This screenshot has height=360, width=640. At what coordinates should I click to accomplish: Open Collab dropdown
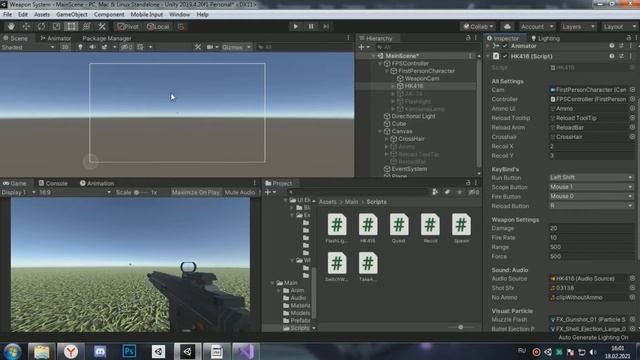pos(478,27)
